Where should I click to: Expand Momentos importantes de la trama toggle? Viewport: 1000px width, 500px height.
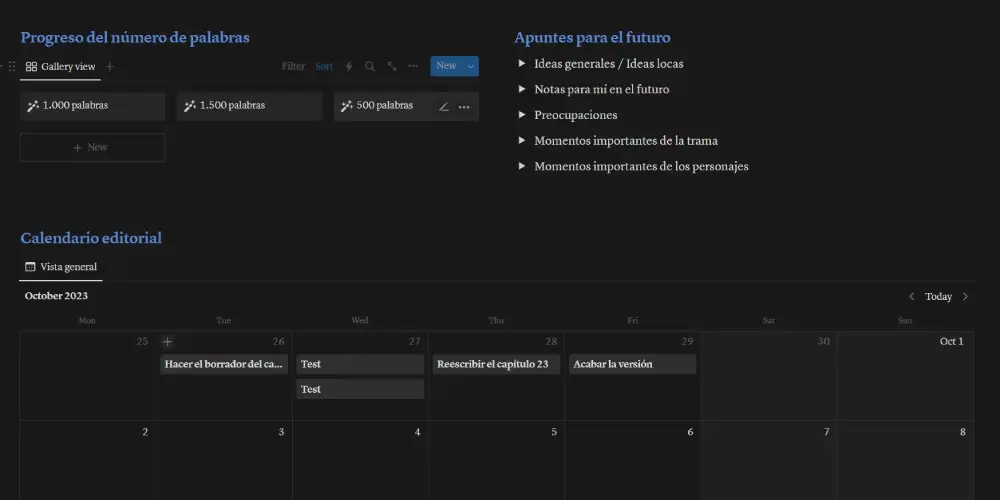click(522, 141)
